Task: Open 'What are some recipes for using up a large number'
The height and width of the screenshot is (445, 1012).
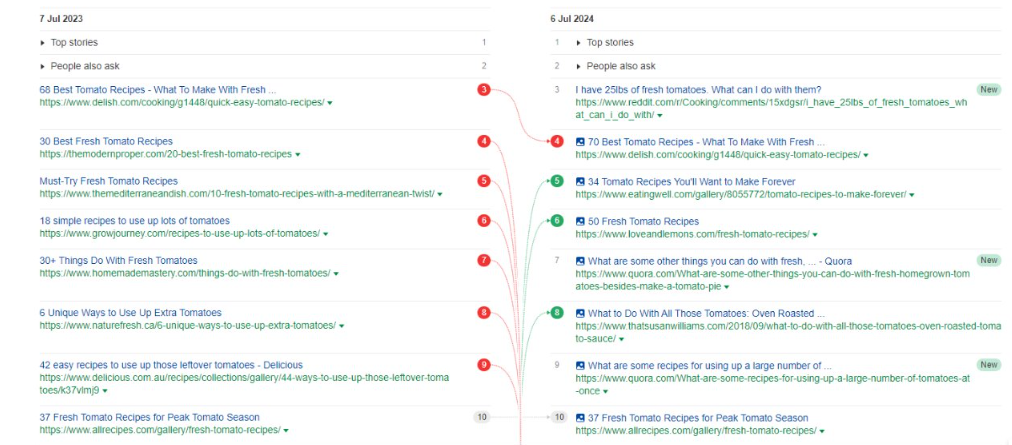Action: [x=710, y=366]
